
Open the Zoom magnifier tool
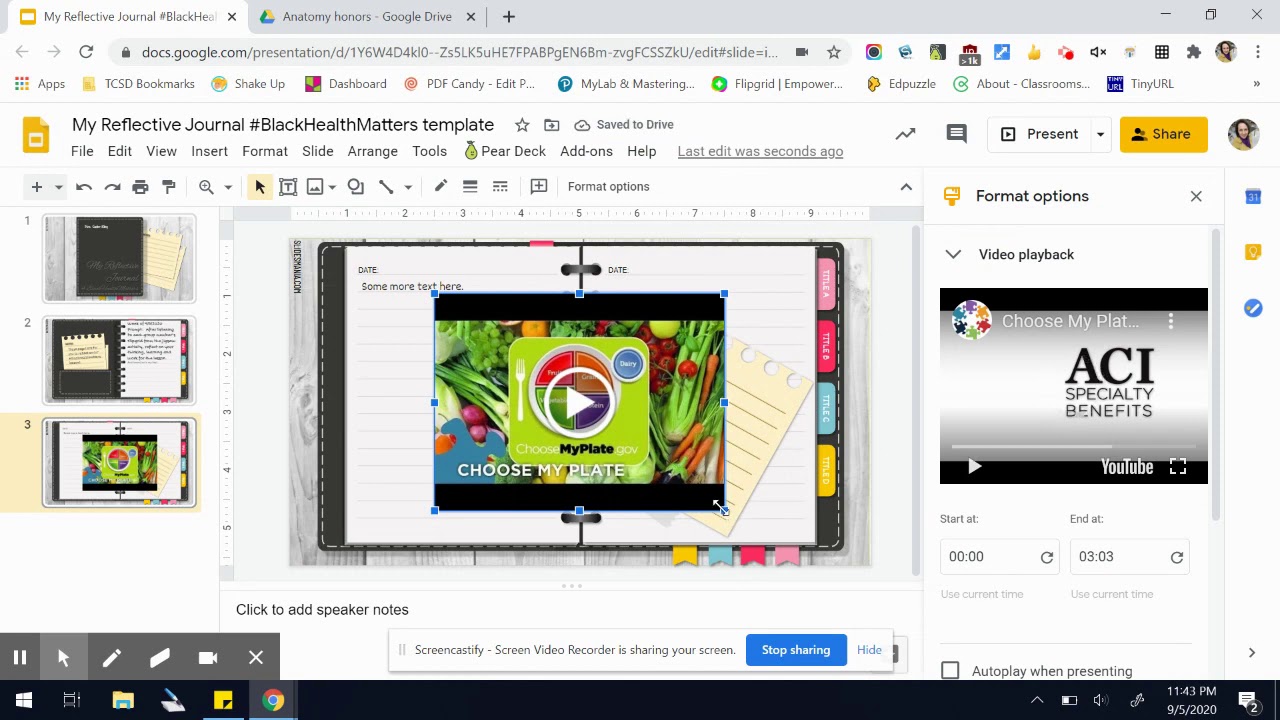click(x=206, y=187)
